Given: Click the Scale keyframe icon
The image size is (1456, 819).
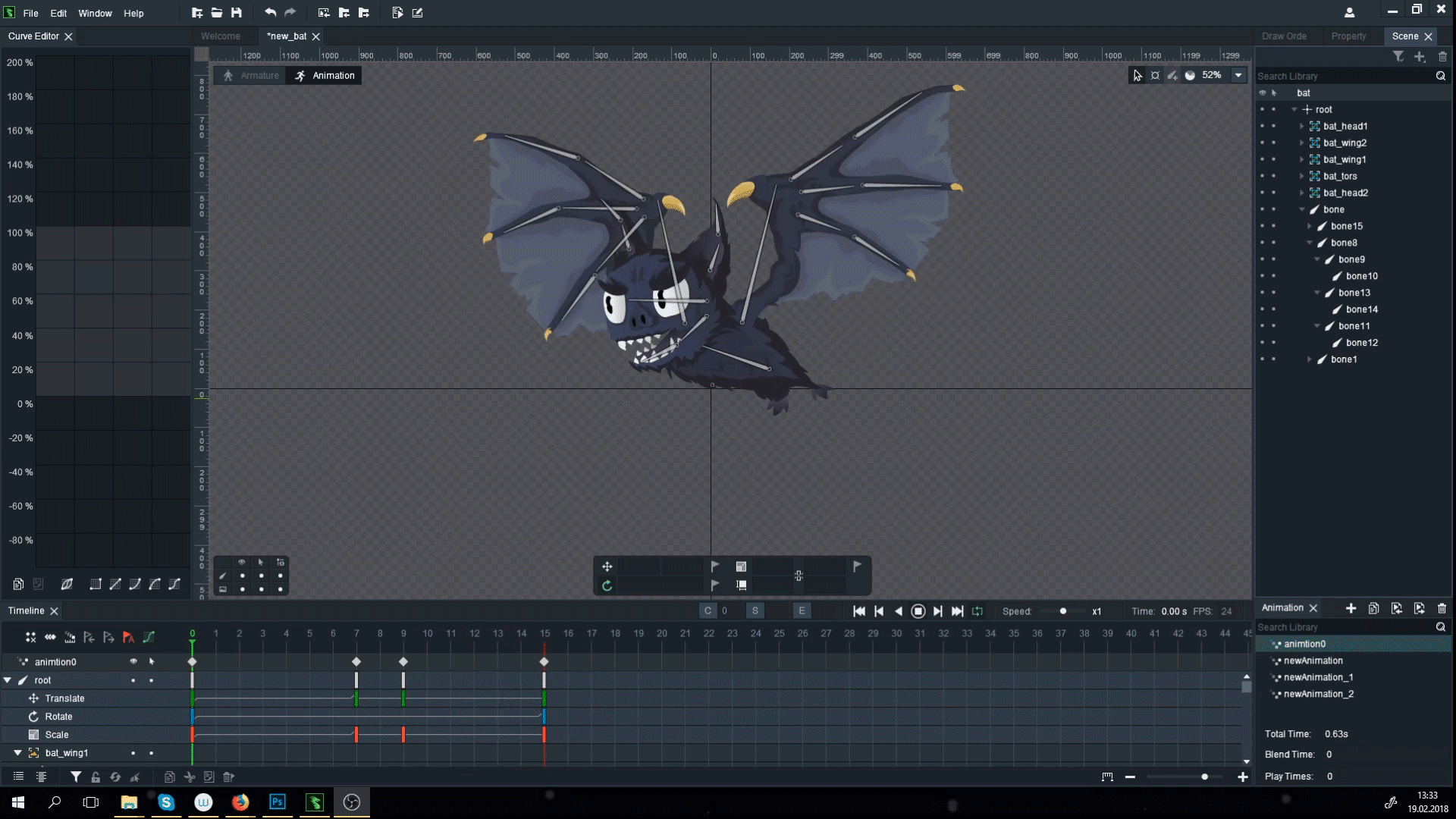Looking at the screenshot, I should 33,734.
